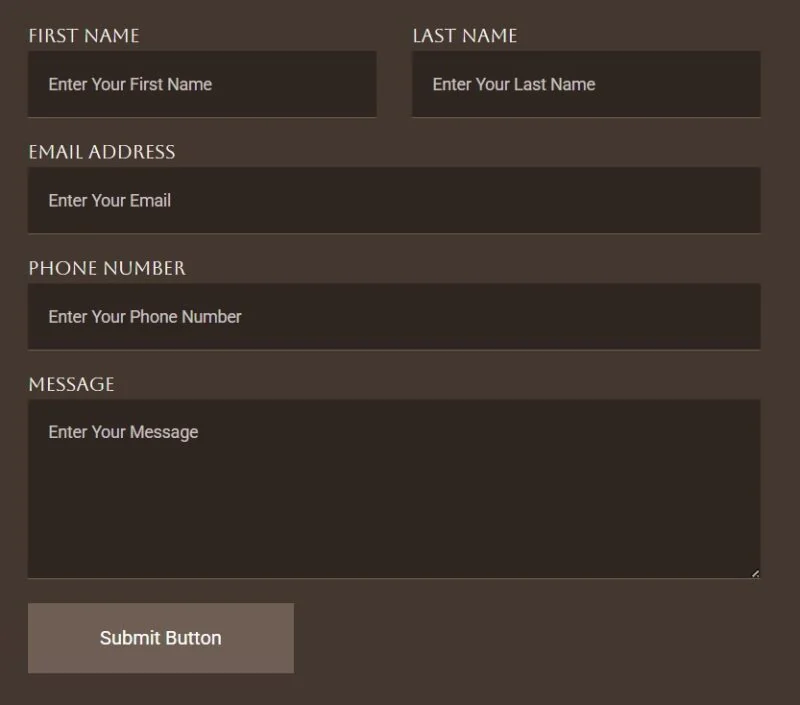Click 'Enter Your Last Name' placeholder text
Image resolution: width=800 pixels, height=705 pixels.
(x=514, y=84)
